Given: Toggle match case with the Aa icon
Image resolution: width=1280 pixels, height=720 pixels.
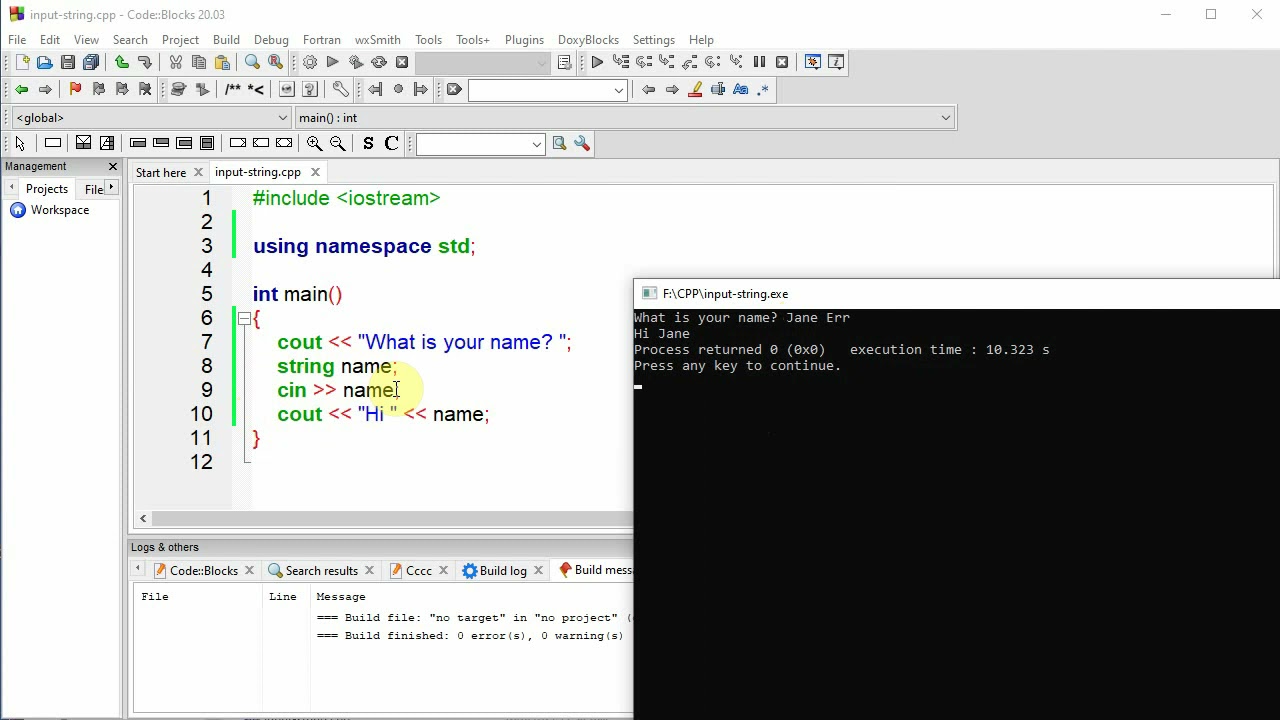Looking at the screenshot, I should point(741,90).
